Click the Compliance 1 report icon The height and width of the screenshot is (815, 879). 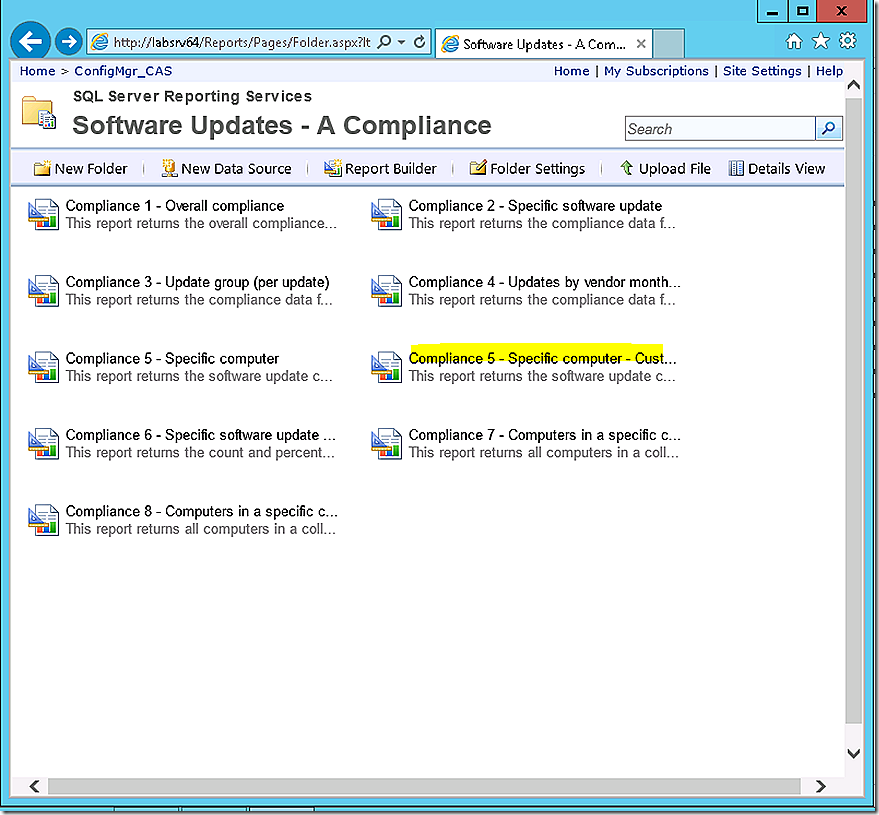click(44, 214)
